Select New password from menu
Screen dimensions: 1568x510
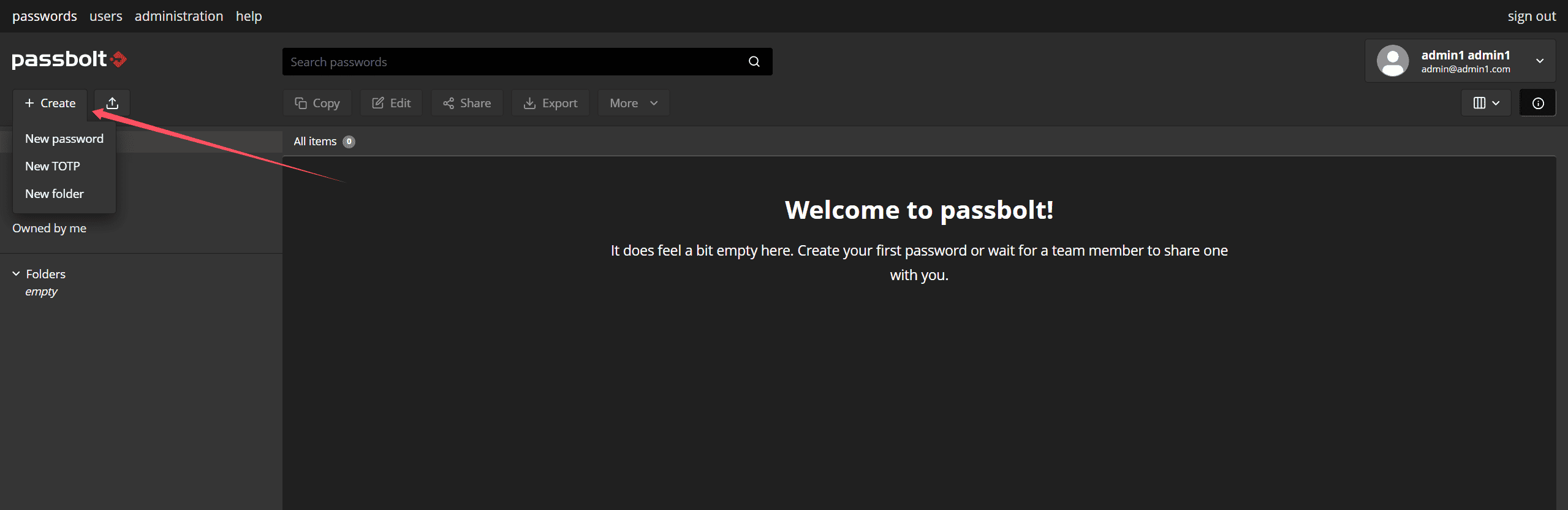[x=64, y=139]
